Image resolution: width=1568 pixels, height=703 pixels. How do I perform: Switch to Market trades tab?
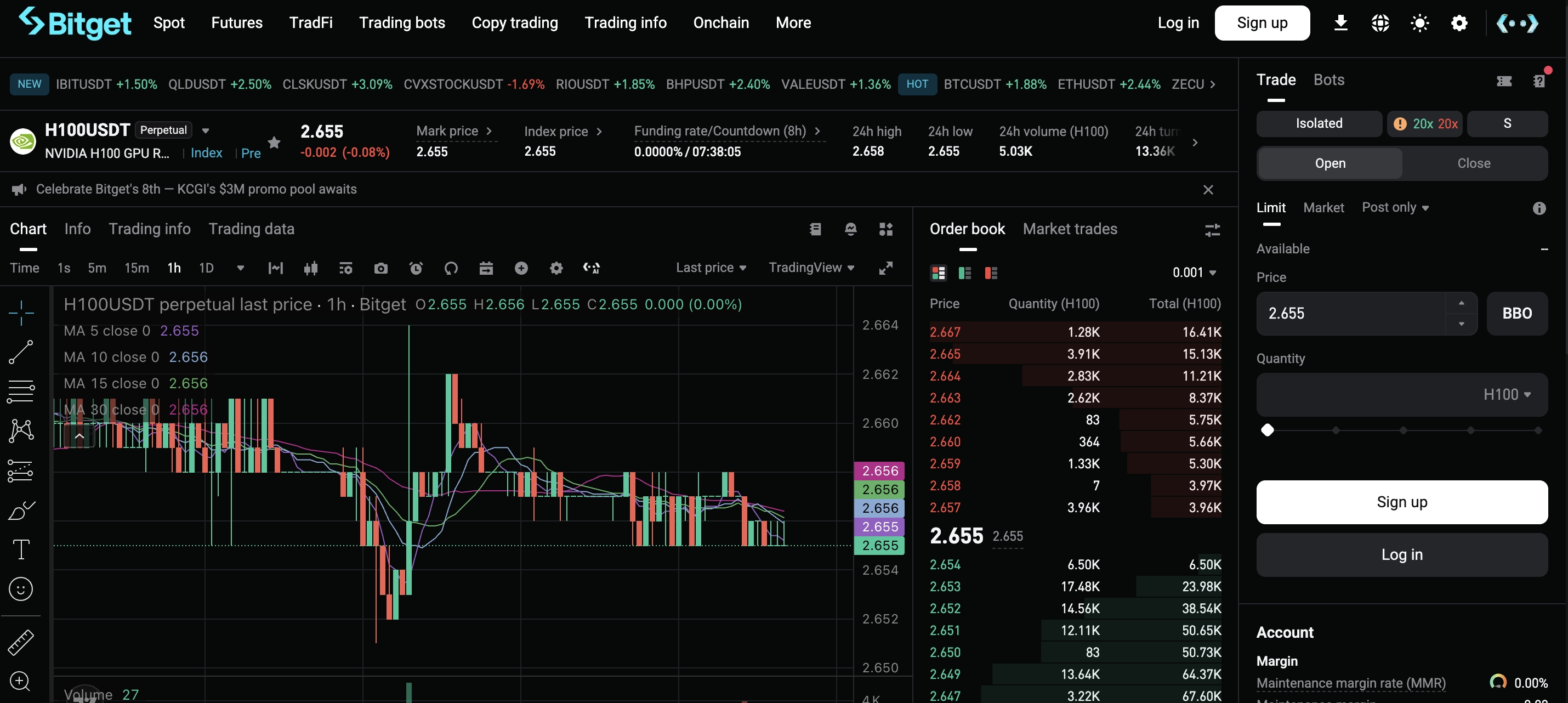1070,229
